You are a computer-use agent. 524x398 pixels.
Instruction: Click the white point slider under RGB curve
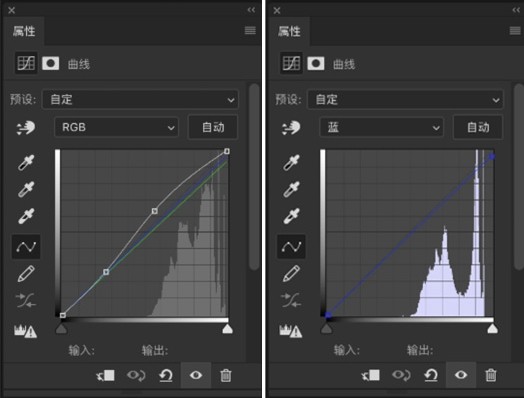point(228,329)
